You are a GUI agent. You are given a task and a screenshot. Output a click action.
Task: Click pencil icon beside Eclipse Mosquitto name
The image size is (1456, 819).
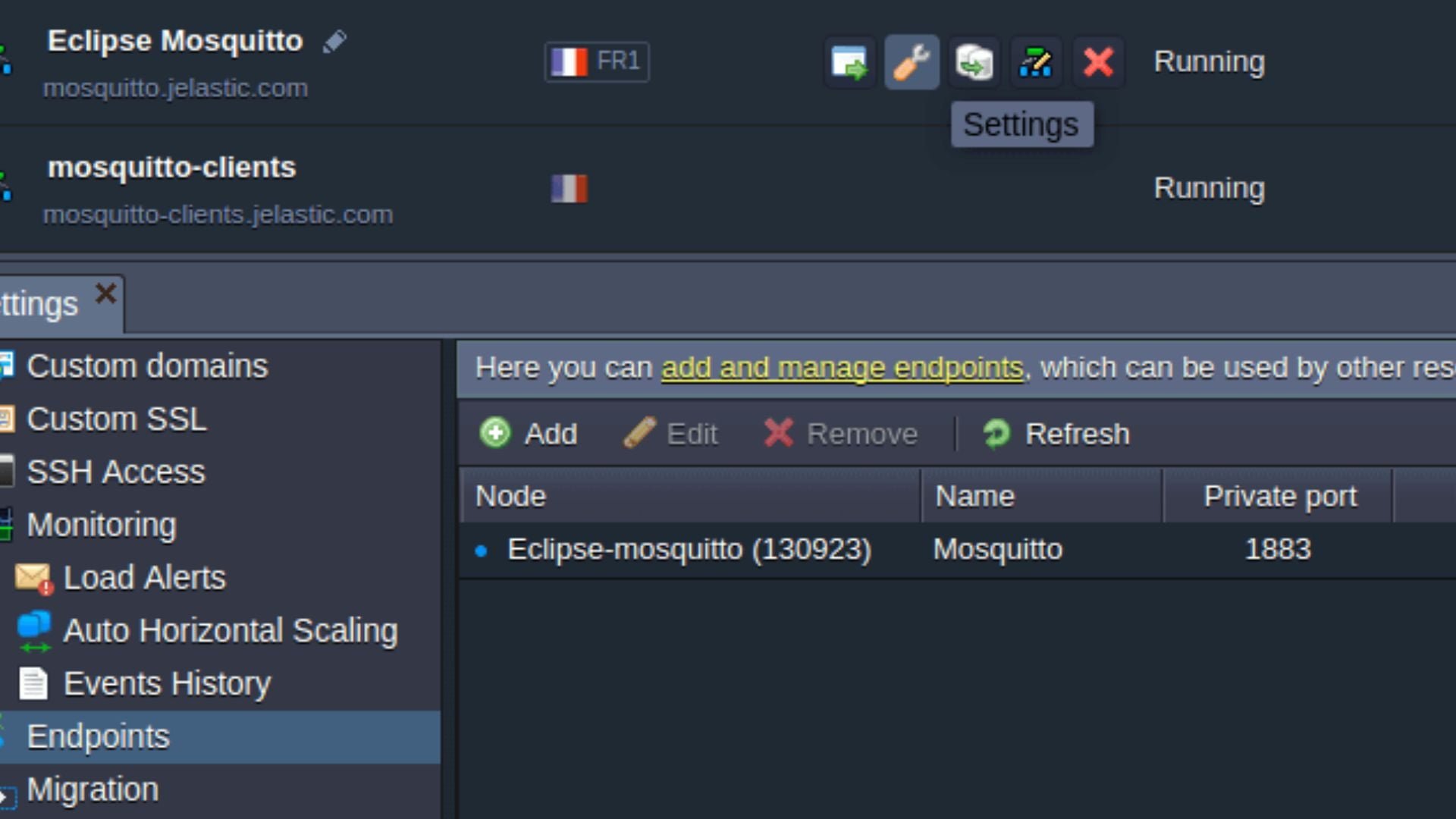tap(334, 42)
